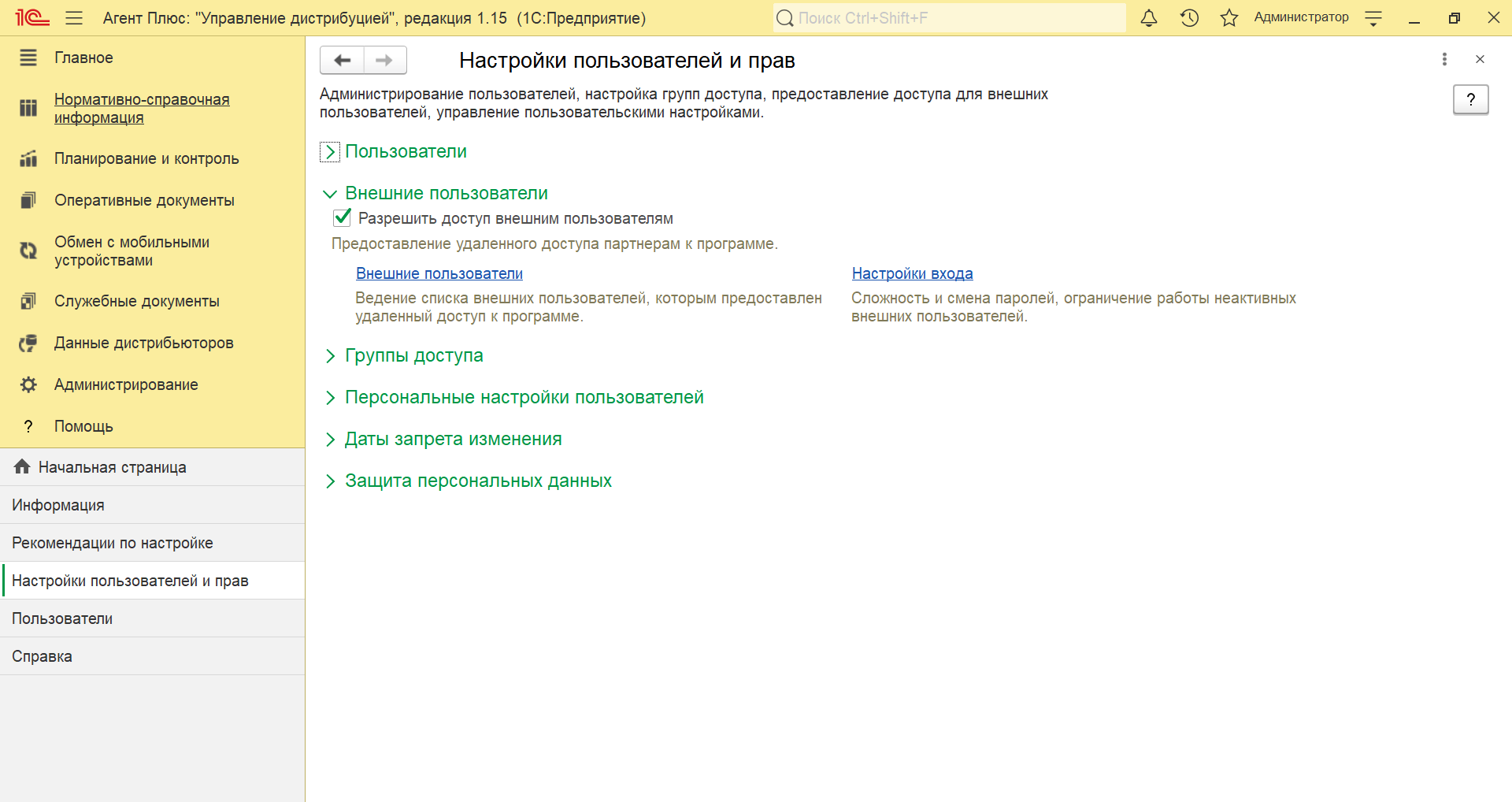This screenshot has width=1512, height=802.
Task: Uncheck Разрешить доступ внешним пользователям
Action: click(x=342, y=217)
